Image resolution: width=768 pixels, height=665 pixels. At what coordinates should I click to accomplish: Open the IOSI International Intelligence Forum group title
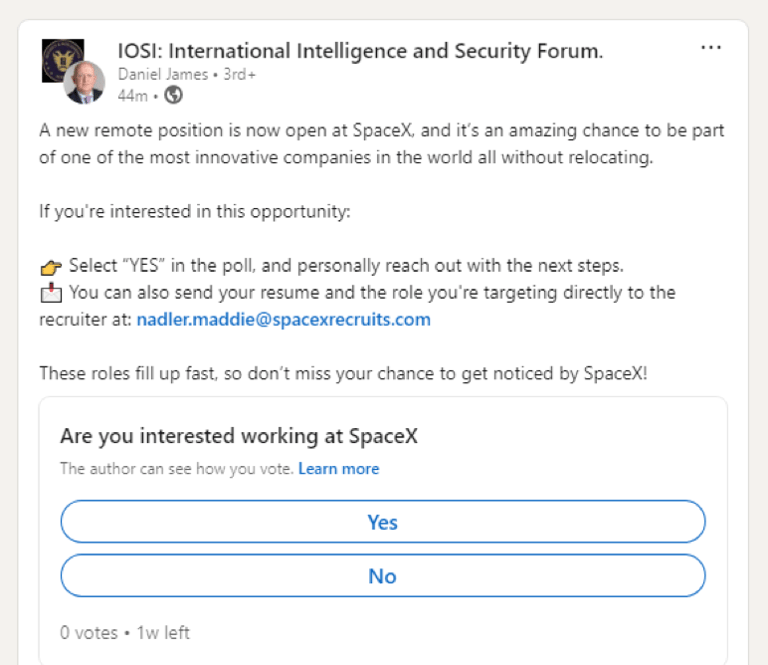[x=360, y=51]
